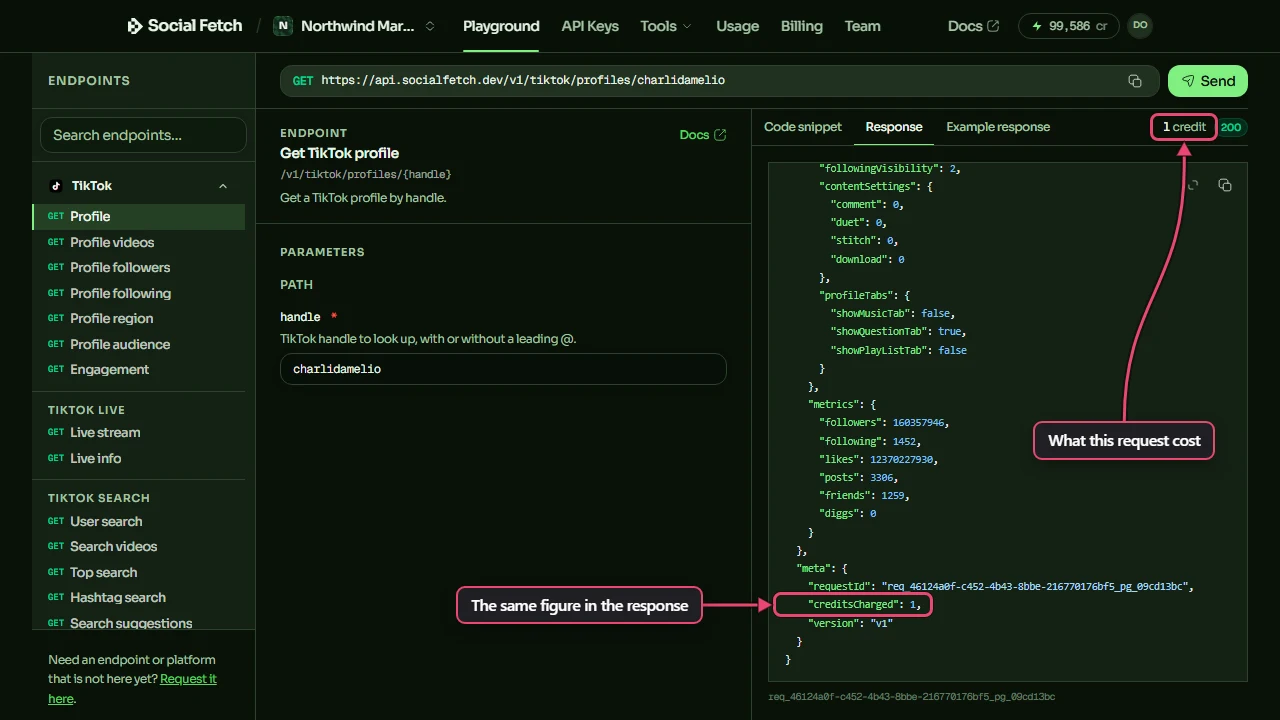Select the Live info endpoint
Viewport: 1280px width, 720px height.
138,458
